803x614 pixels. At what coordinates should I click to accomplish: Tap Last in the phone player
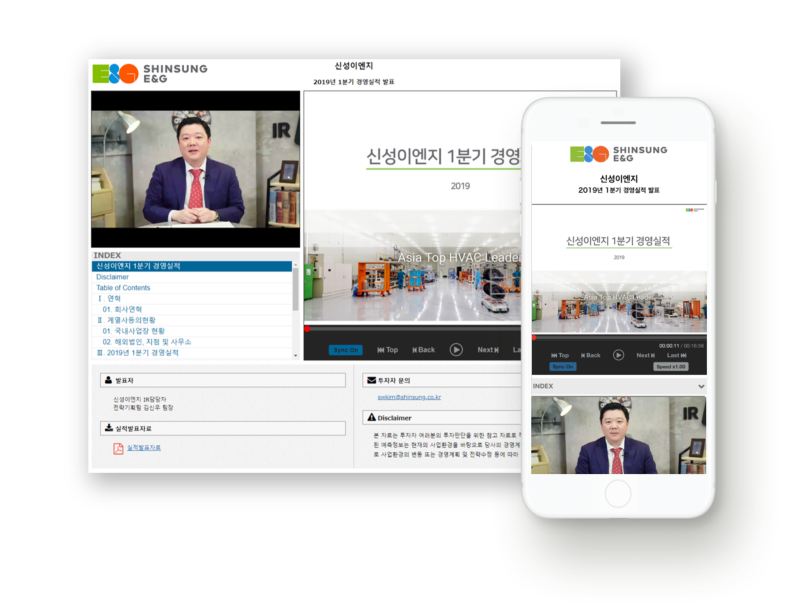[677, 355]
